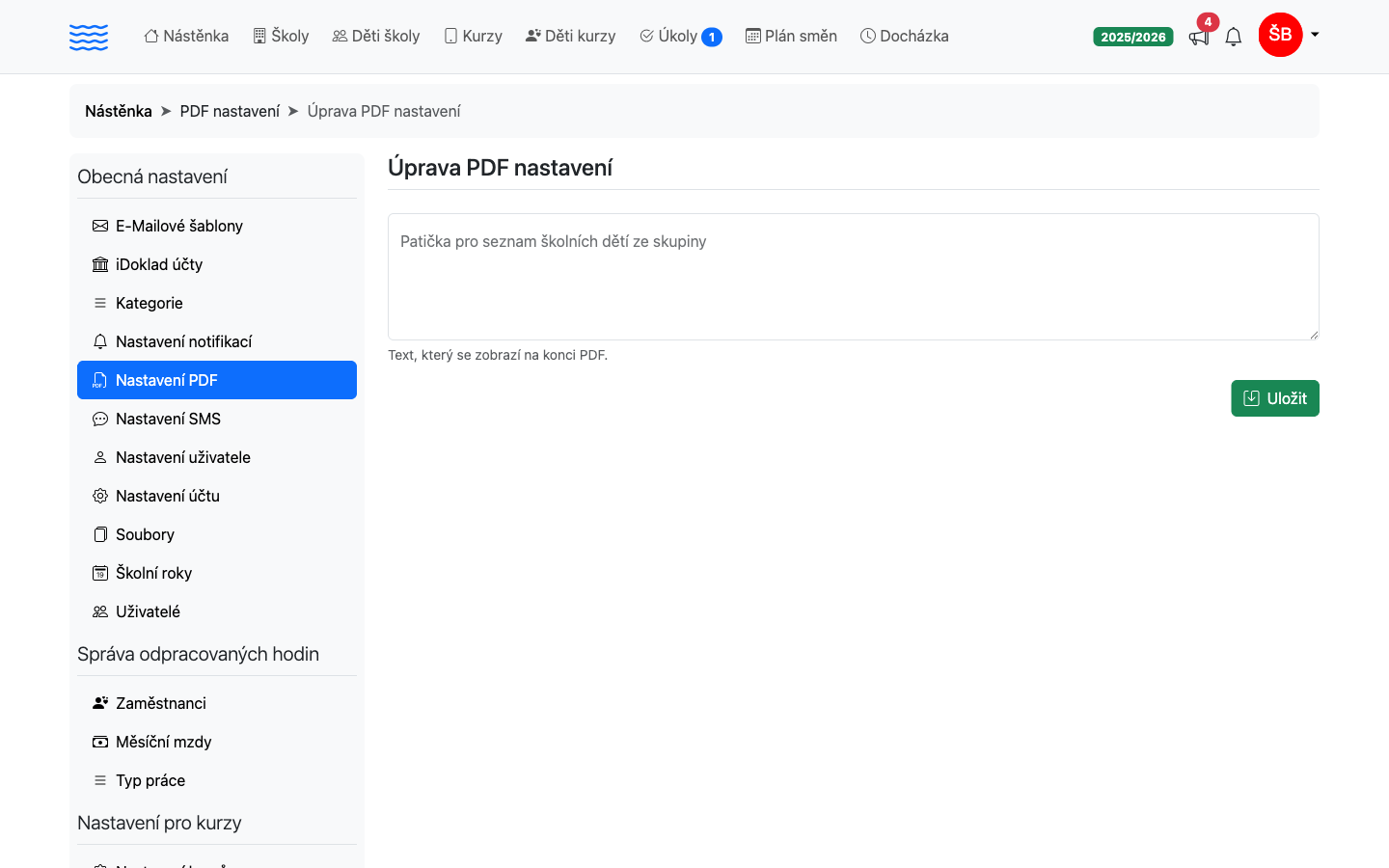Click the Nástěnka breadcrumb link
This screenshot has height=868, width=1389.
119,111
